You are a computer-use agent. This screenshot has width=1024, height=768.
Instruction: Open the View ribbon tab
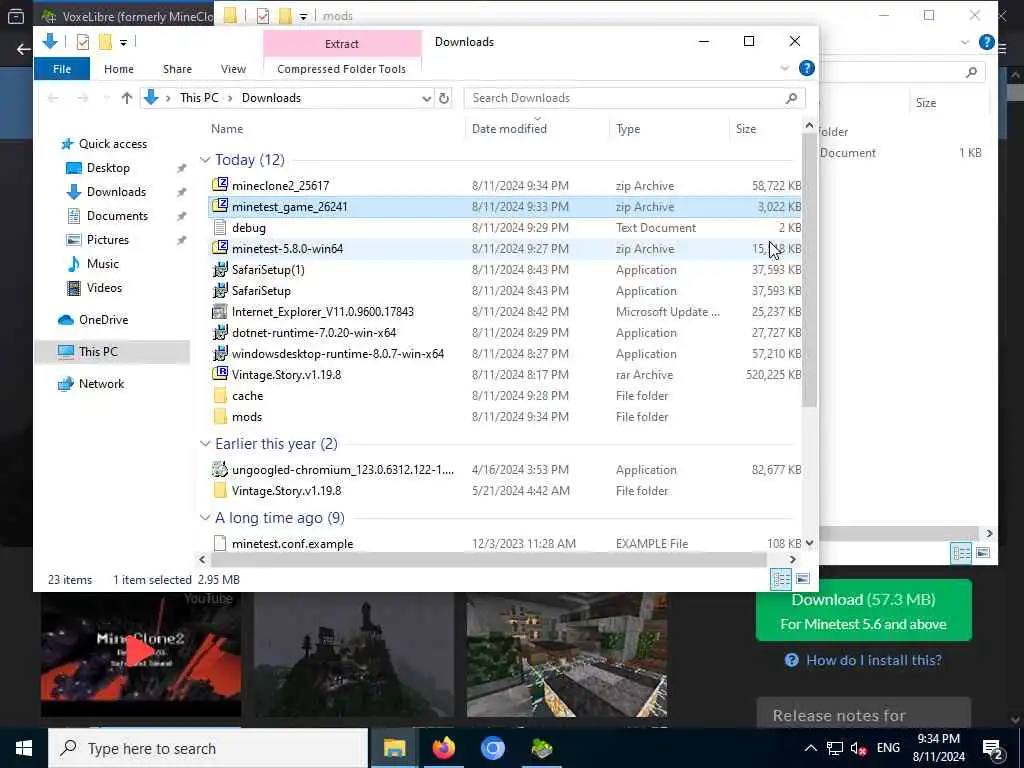(233, 69)
